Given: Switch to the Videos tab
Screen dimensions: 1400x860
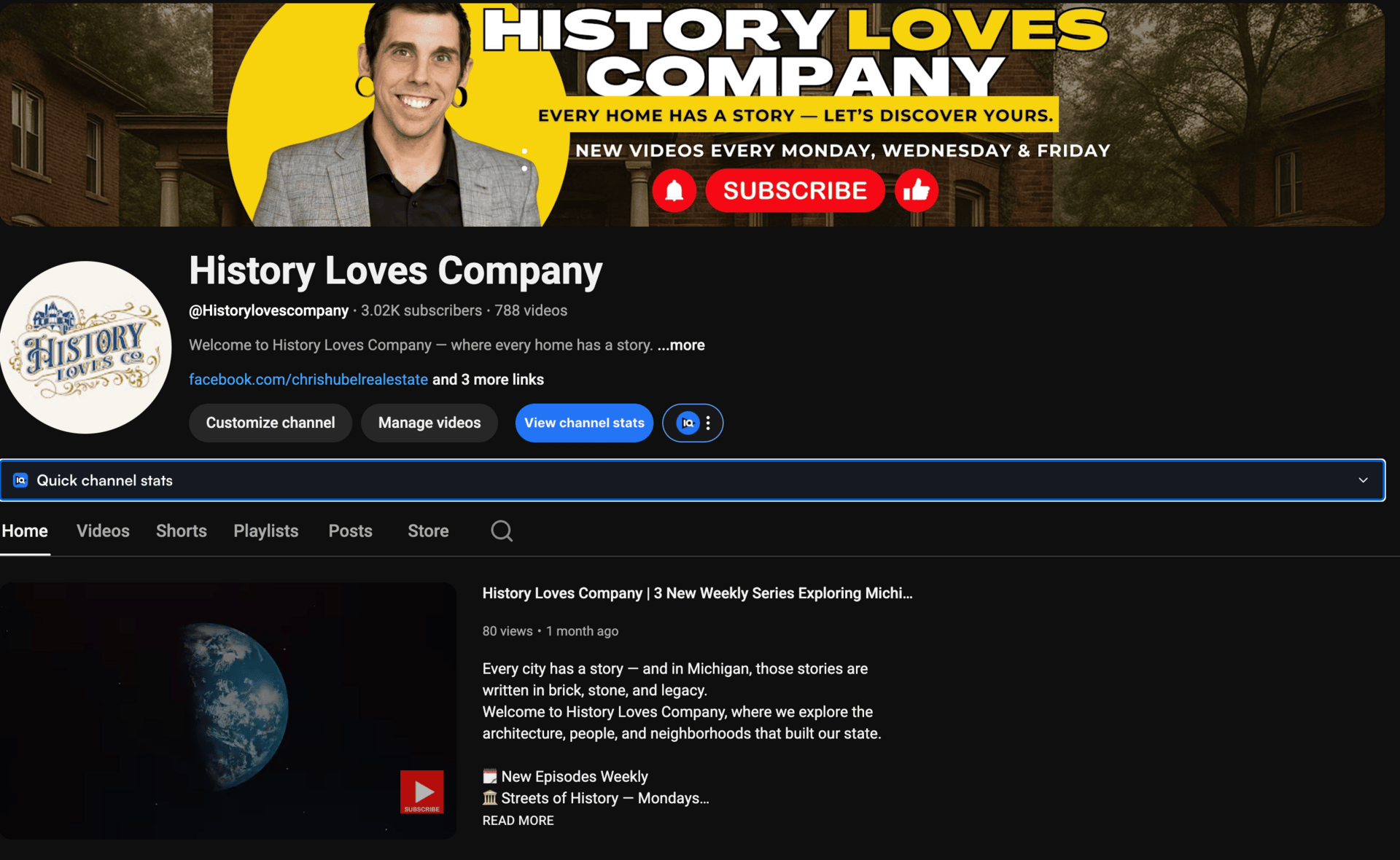Looking at the screenshot, I should [x=103, y=531].
